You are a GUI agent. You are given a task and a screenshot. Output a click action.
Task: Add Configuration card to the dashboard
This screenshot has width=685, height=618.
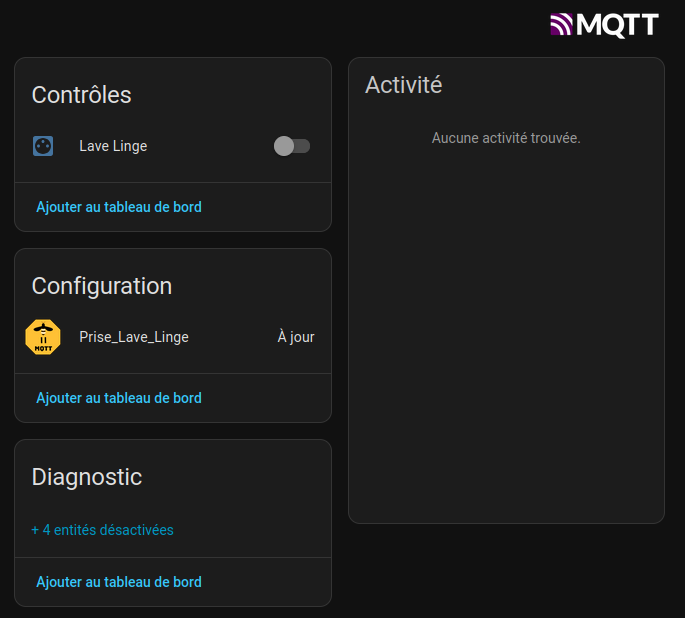[119, 398]
